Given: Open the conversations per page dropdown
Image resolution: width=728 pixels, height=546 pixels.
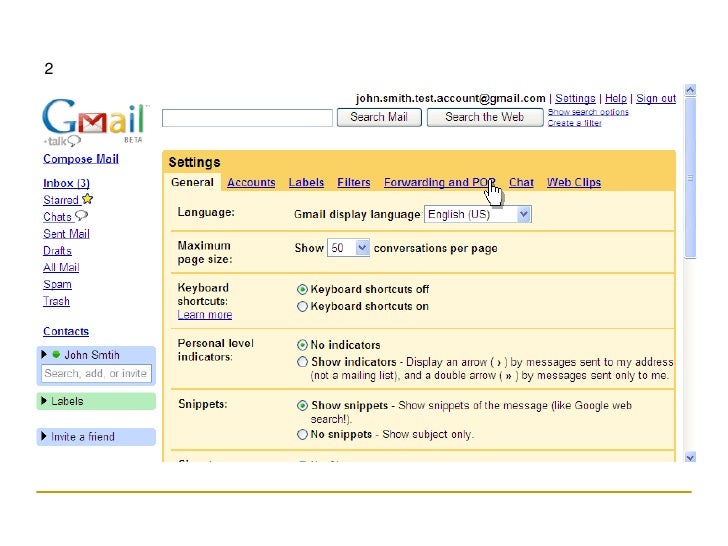Looking at the screenshot, I should (x=348, y=248).
